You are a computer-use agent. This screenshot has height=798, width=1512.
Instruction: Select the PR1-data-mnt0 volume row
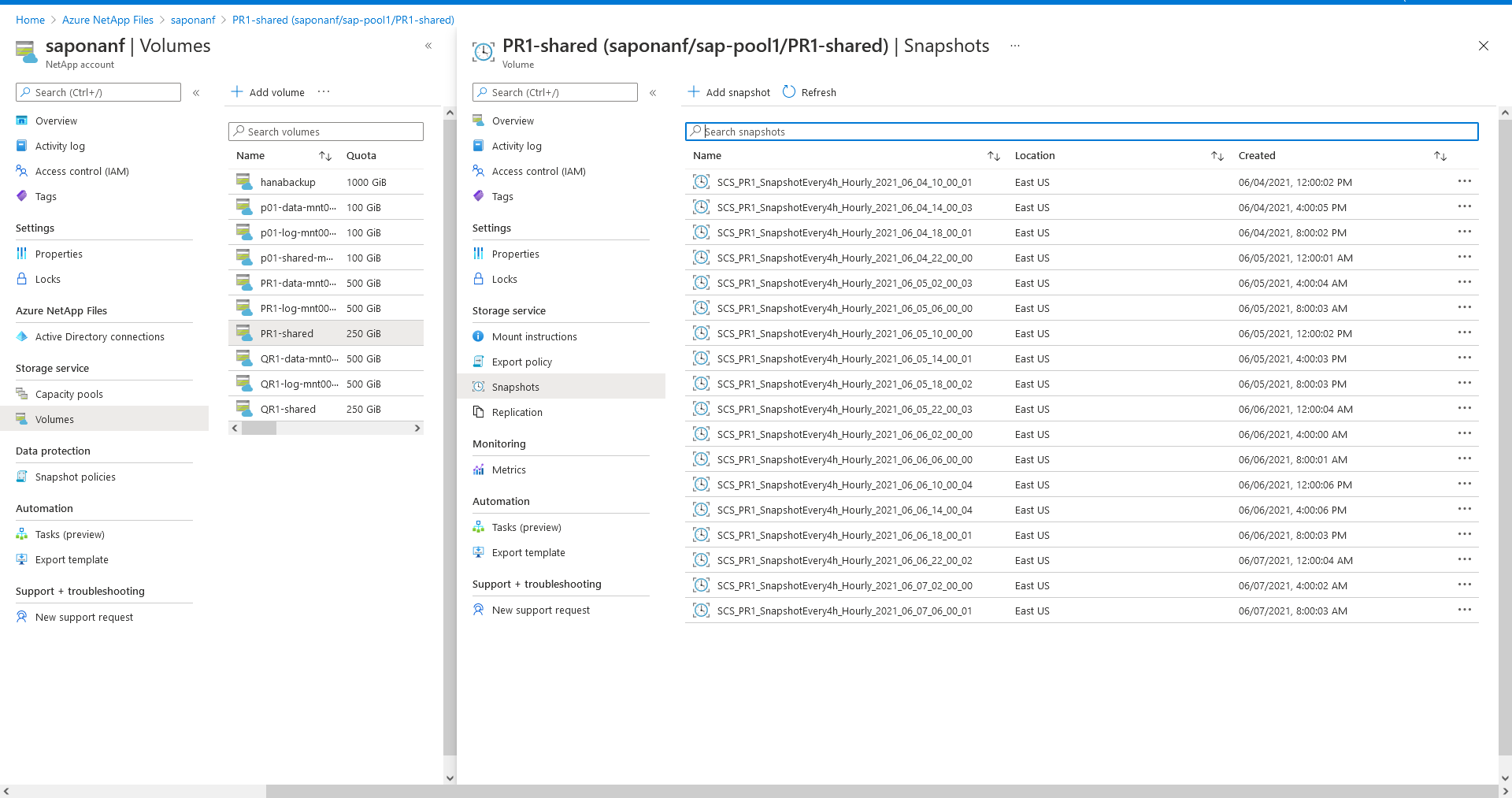326,283
